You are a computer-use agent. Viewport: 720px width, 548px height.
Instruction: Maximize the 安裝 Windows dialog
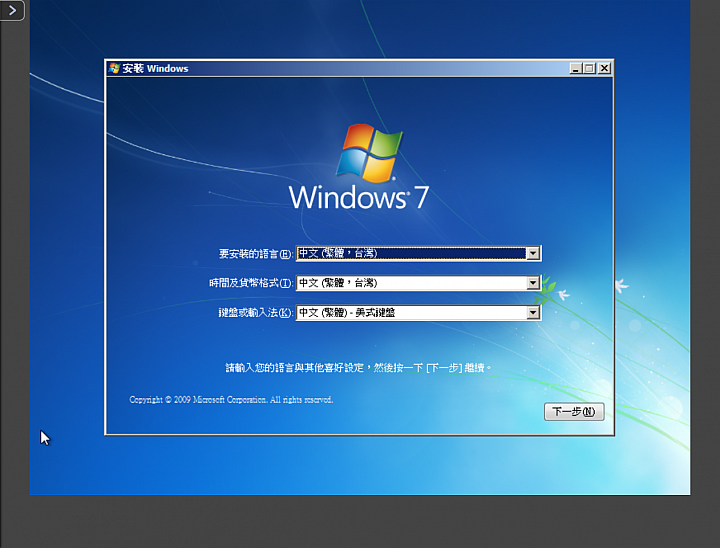(x=589, y=68)
